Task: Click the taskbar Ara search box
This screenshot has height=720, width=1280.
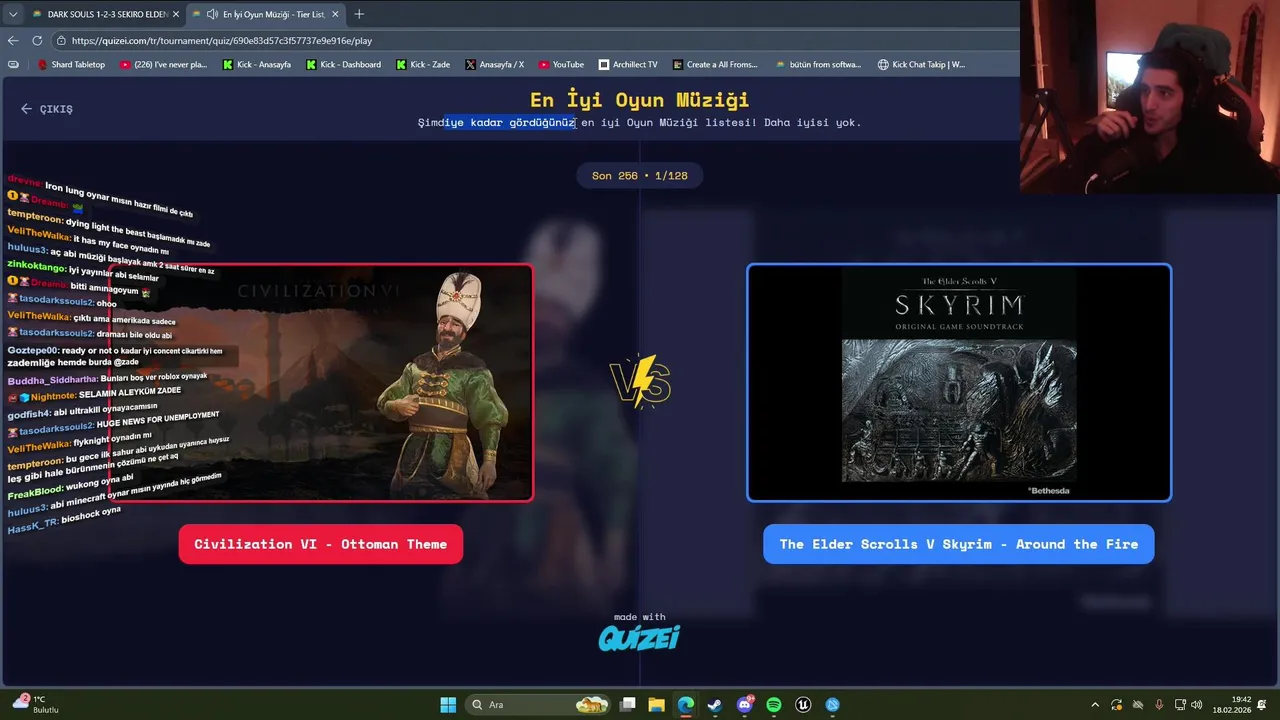Action: click(x=539, y=704)
